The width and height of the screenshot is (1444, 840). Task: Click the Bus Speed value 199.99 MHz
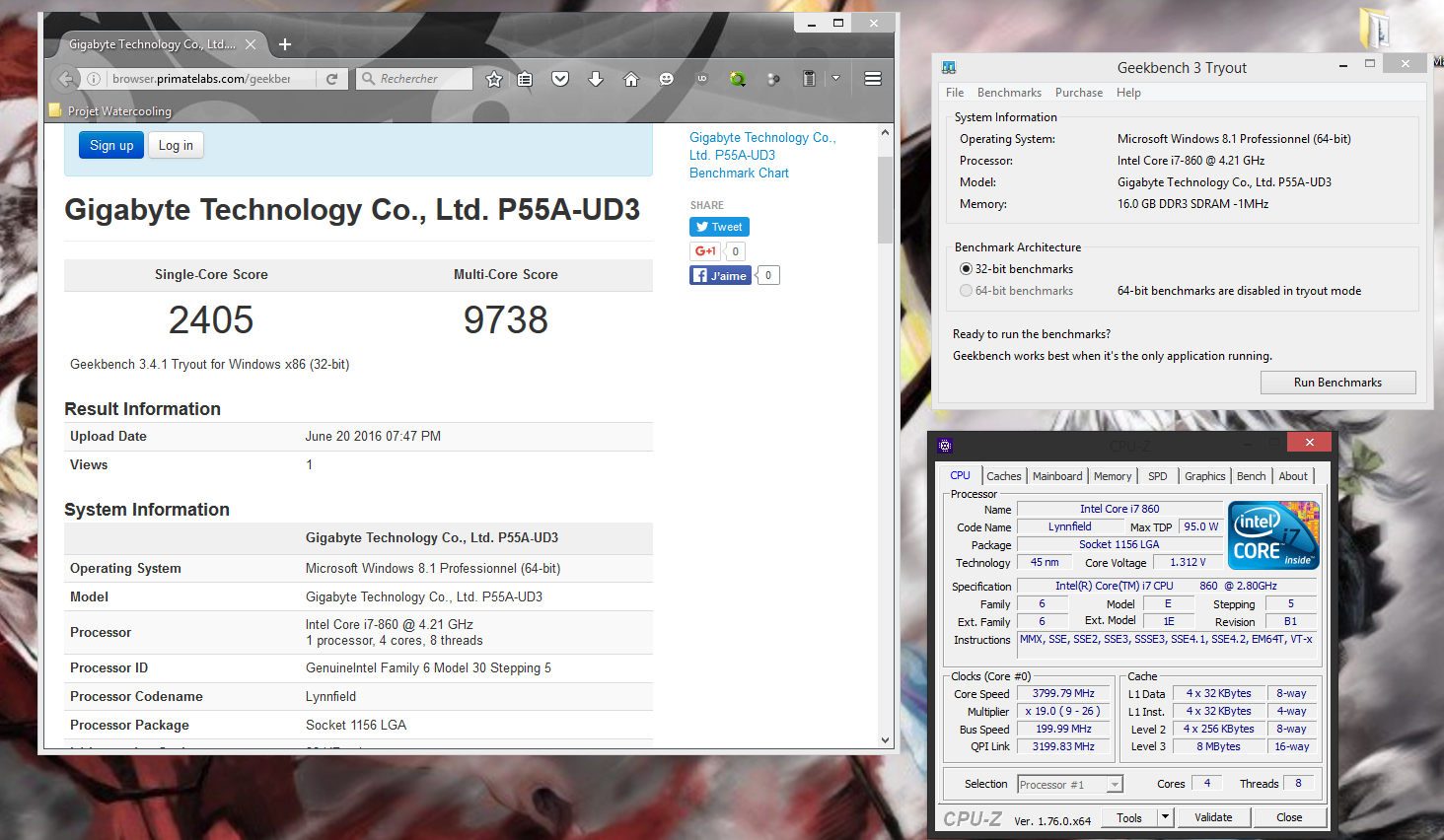1063,729
